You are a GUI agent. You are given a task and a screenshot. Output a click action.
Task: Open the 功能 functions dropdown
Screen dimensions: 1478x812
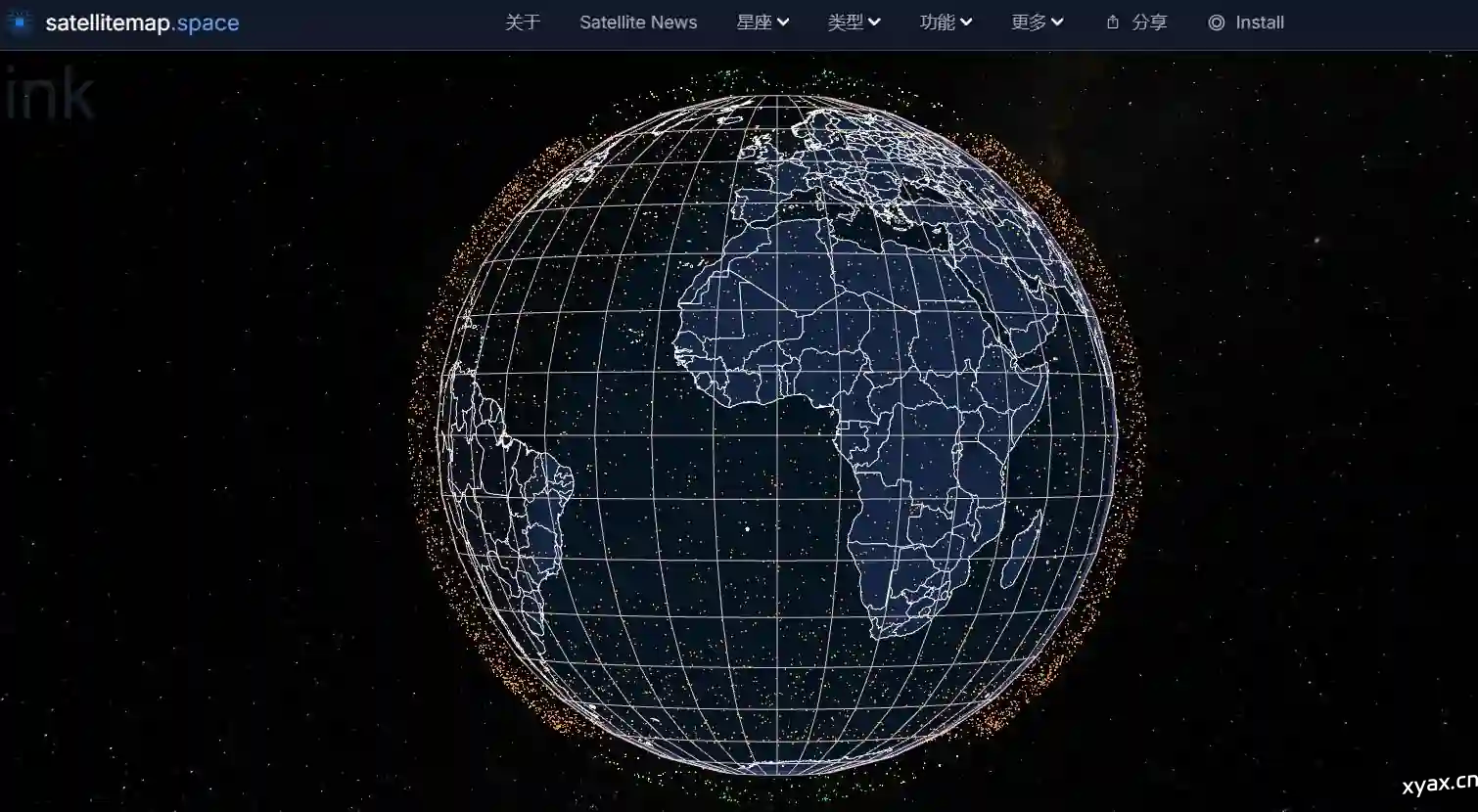[x=937, y=23]
